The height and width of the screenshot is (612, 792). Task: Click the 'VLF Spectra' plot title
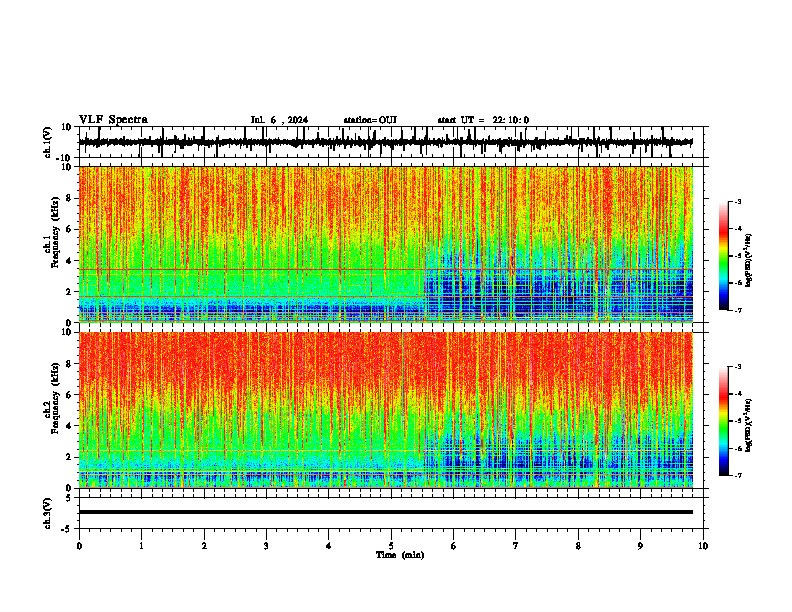pos(113,120)
